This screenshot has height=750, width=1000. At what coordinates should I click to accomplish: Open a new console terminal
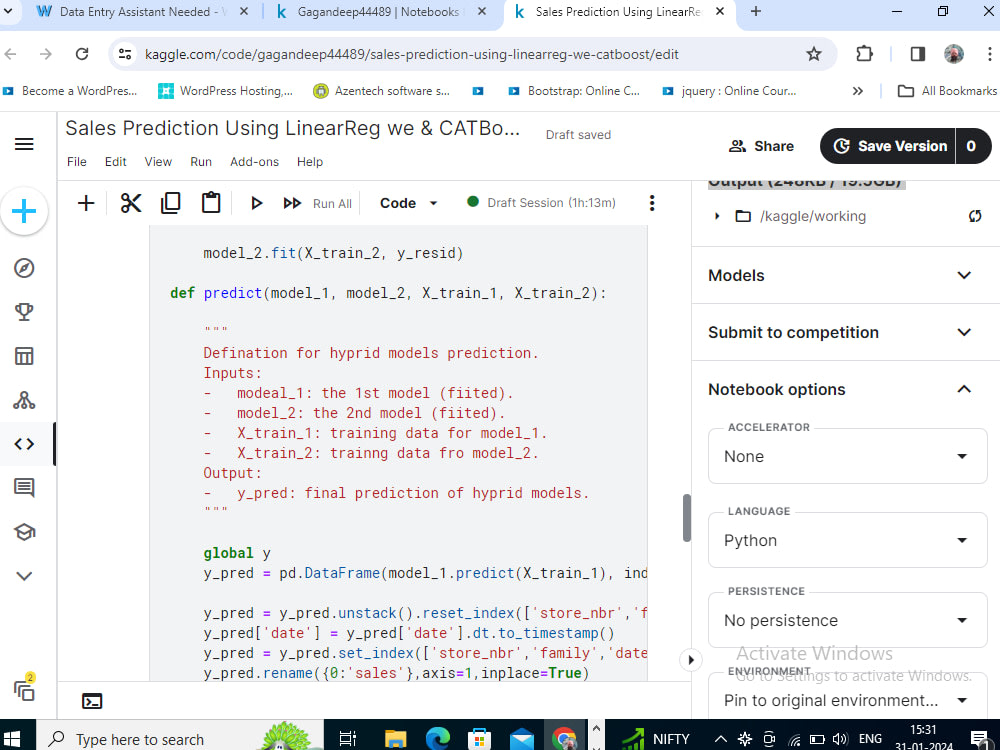pyautogui.click(x=93, y=701)
